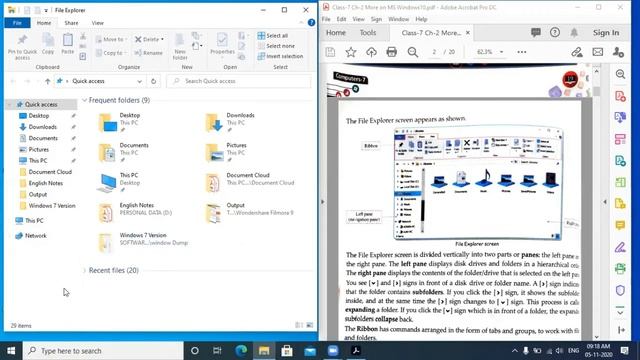This screenshot has width=640, height=360.
Task: Open the Downloads frequent folder
Action: [229, 122]
